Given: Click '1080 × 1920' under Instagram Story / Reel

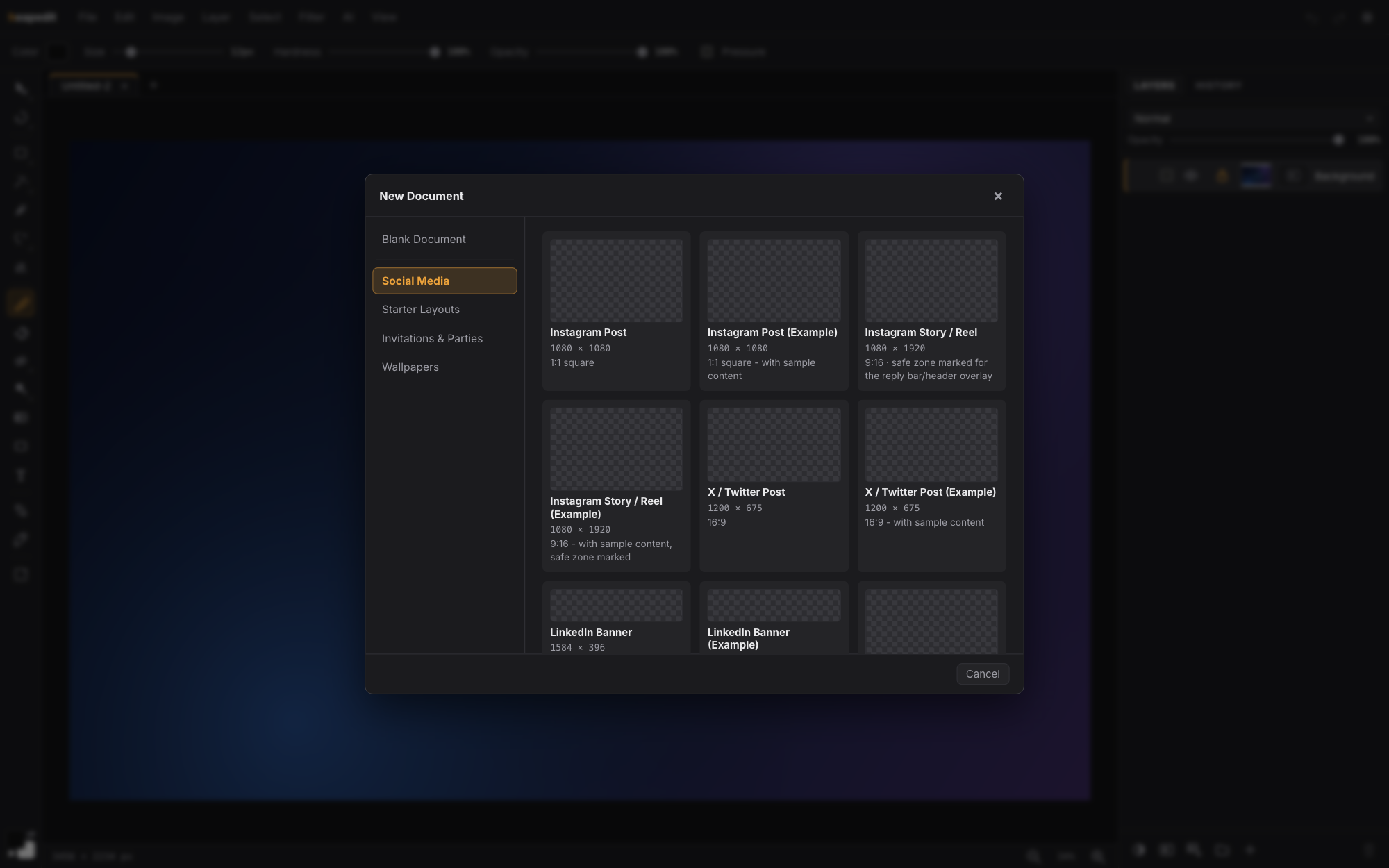Looking at the screenshot, I should click(x=895, y=348).
